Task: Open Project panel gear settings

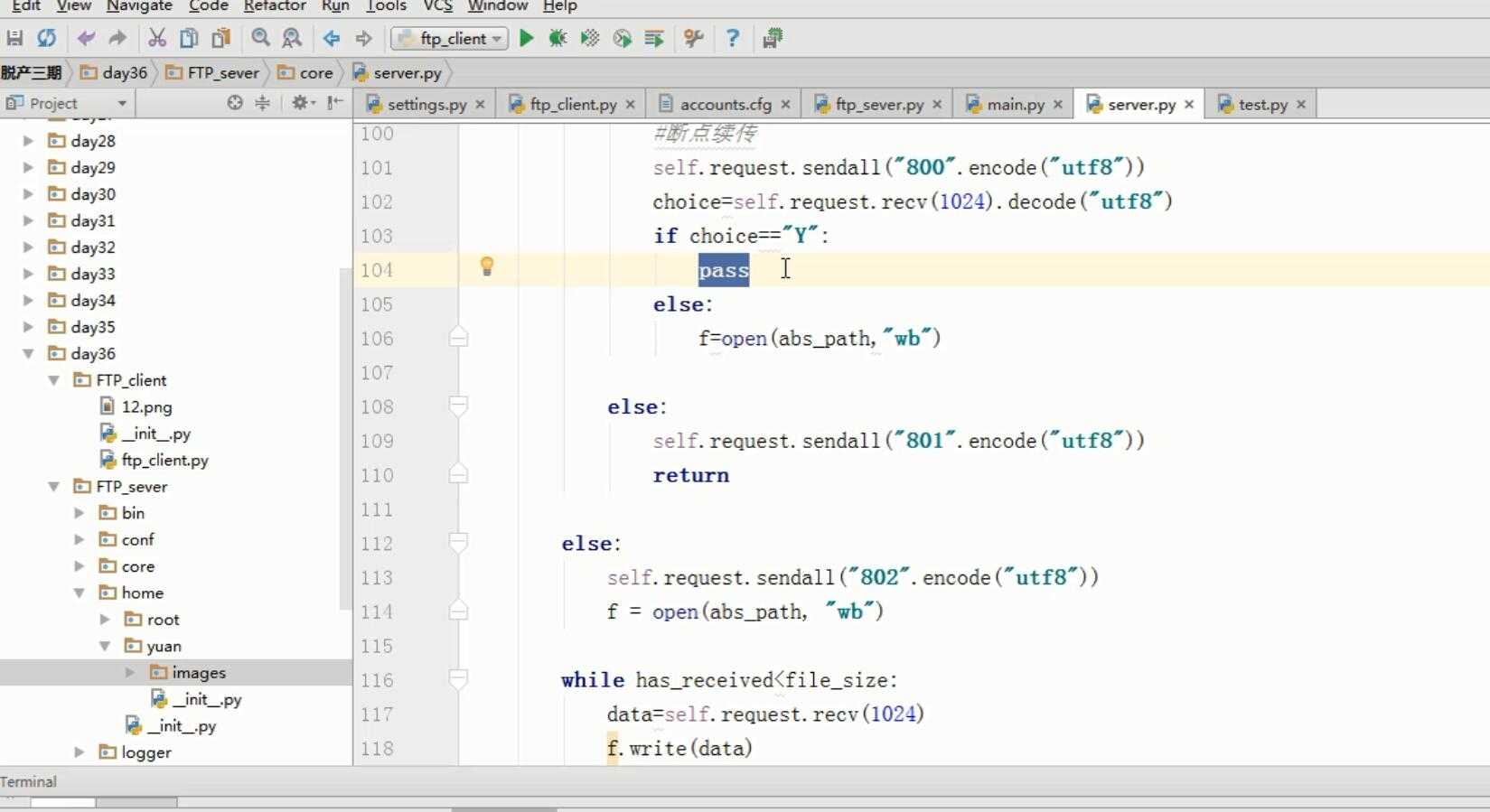Action: pyautogui.click(x=302, y=103)
